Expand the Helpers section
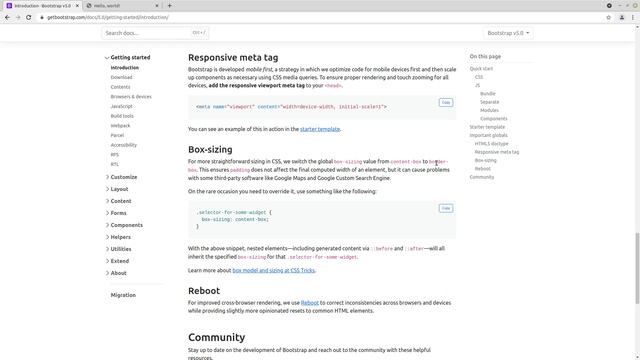Viewport: 640px width, 360px height. (118, 237)
